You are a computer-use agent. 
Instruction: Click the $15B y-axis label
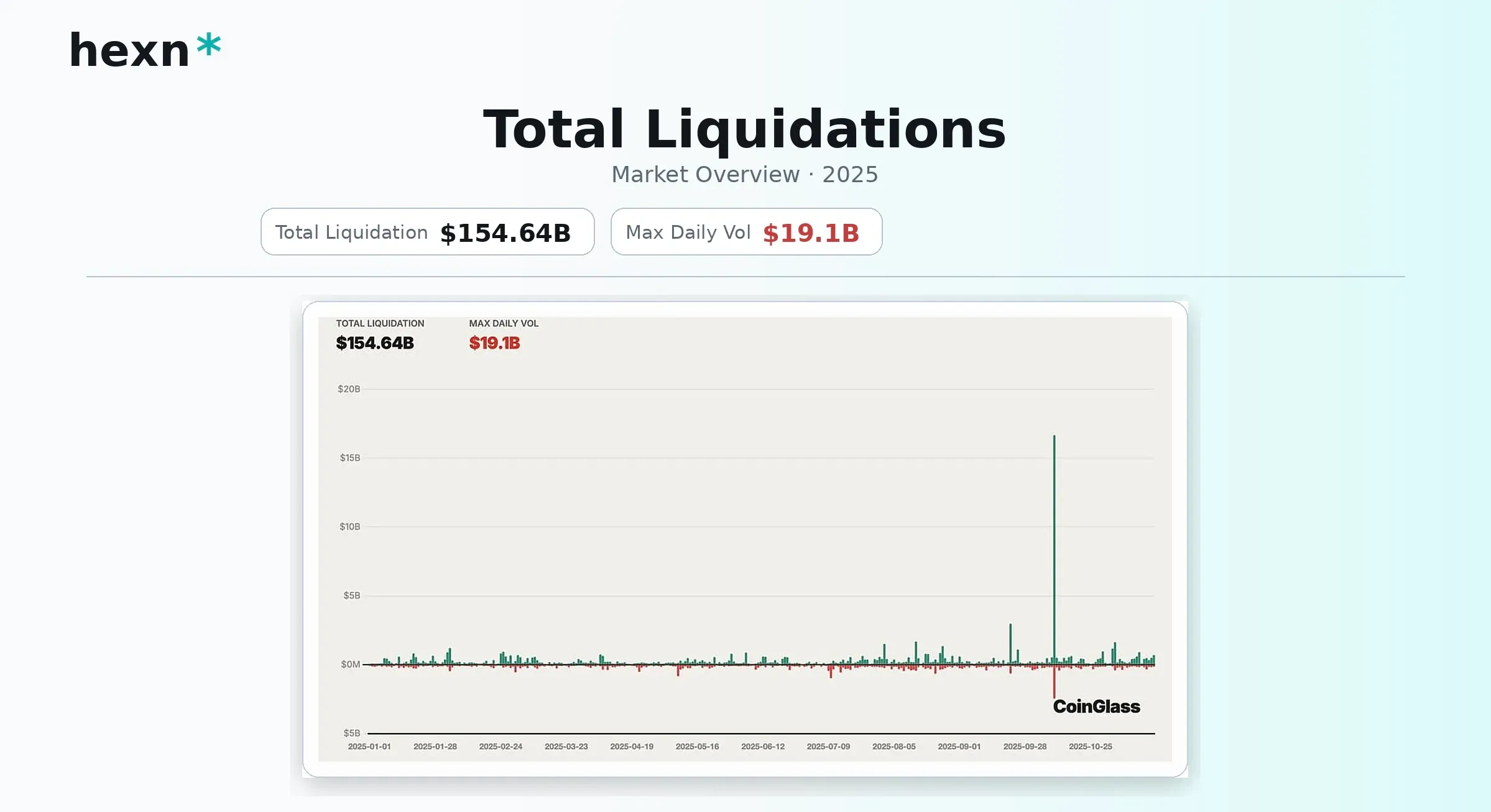click(349, 458)
